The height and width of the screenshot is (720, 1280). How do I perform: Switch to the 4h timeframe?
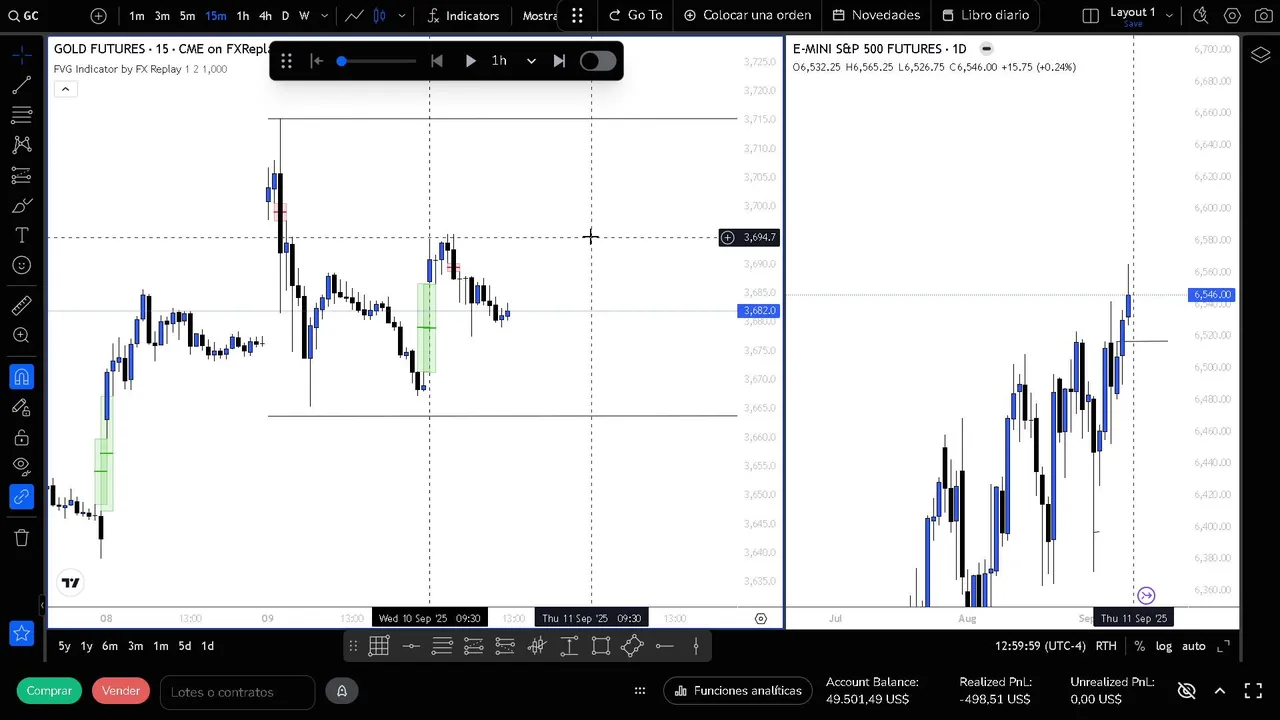pos(265,16)
